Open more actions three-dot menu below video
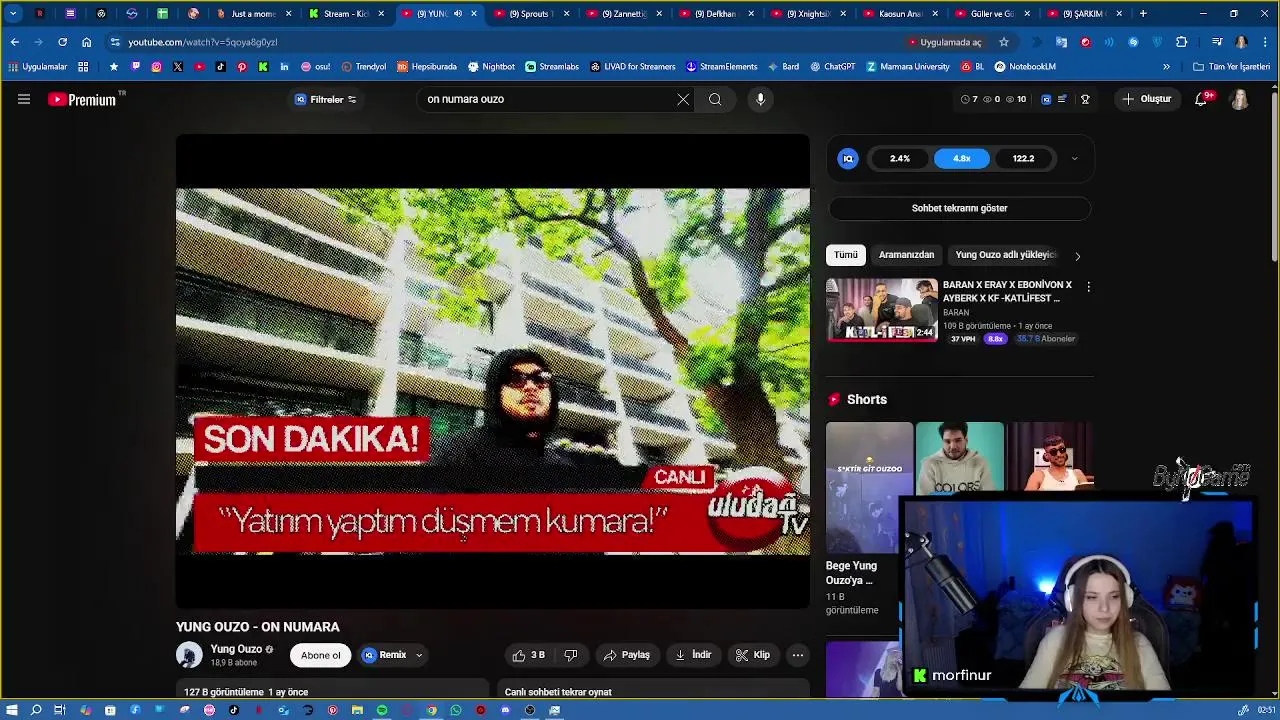This screenshot has height=720, width=1280. pos(798,655)
